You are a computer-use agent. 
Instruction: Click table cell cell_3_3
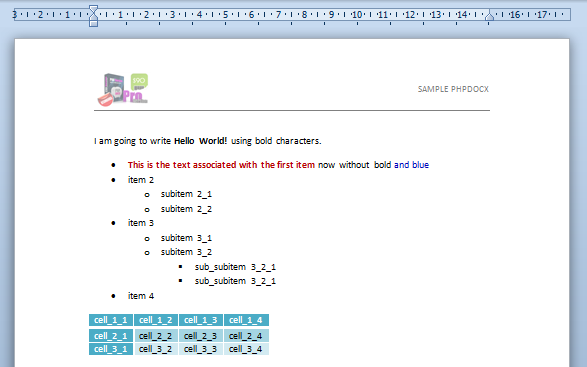point(201,349)
